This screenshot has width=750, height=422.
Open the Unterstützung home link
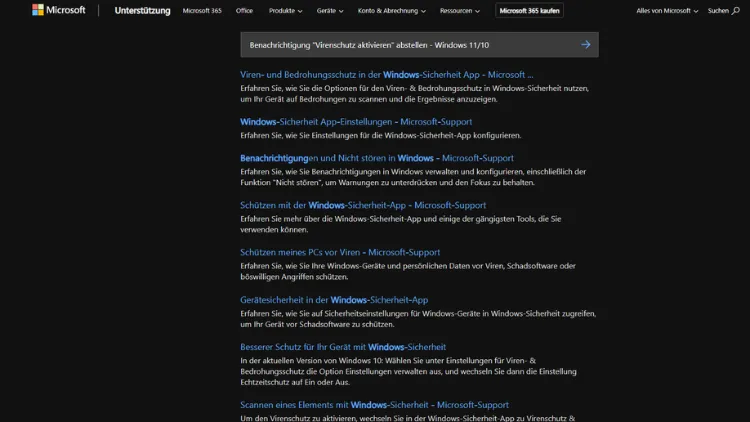(x=142, y=11)
